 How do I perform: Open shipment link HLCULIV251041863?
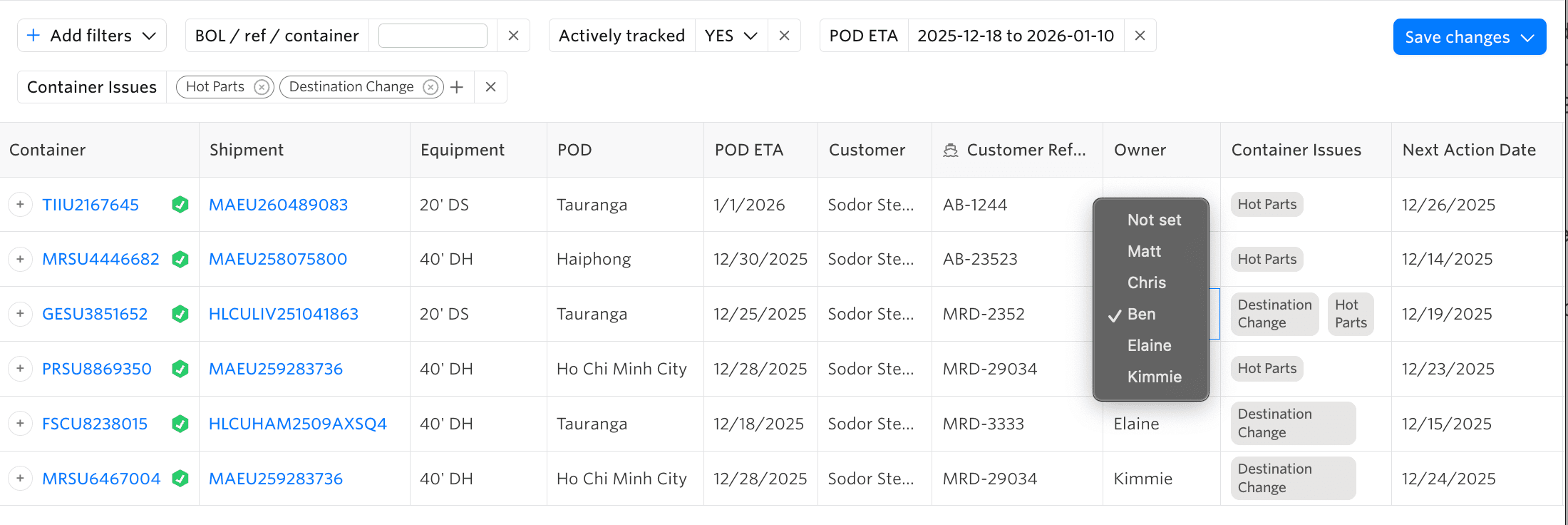[x=283, y=314]
